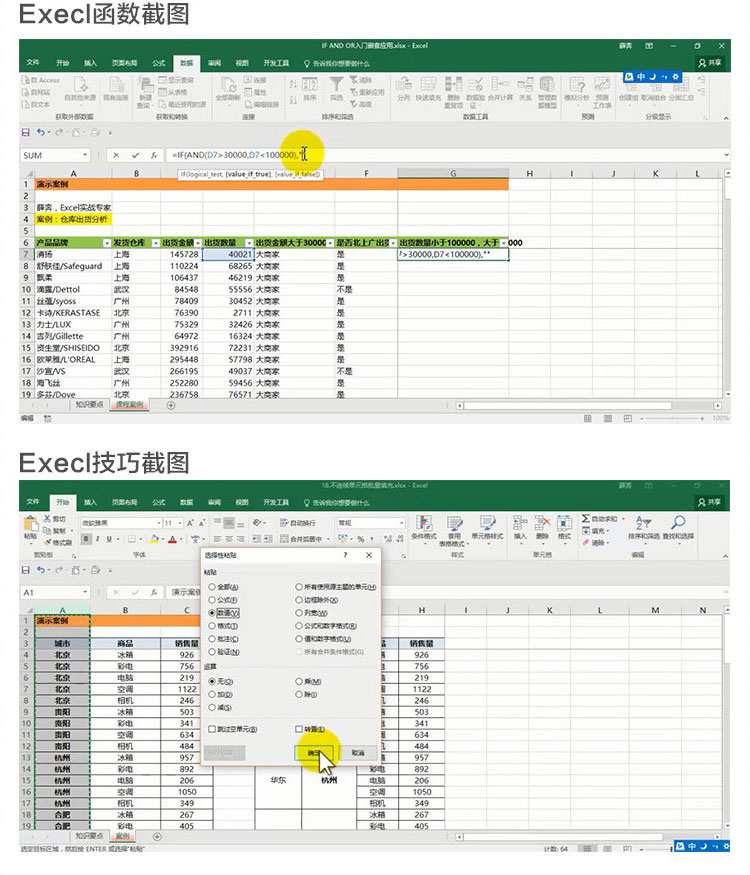The image size is (750, 875).
Task: Open 出货数量 column filter dropdown in upper window
Action: tap(249, 243)
